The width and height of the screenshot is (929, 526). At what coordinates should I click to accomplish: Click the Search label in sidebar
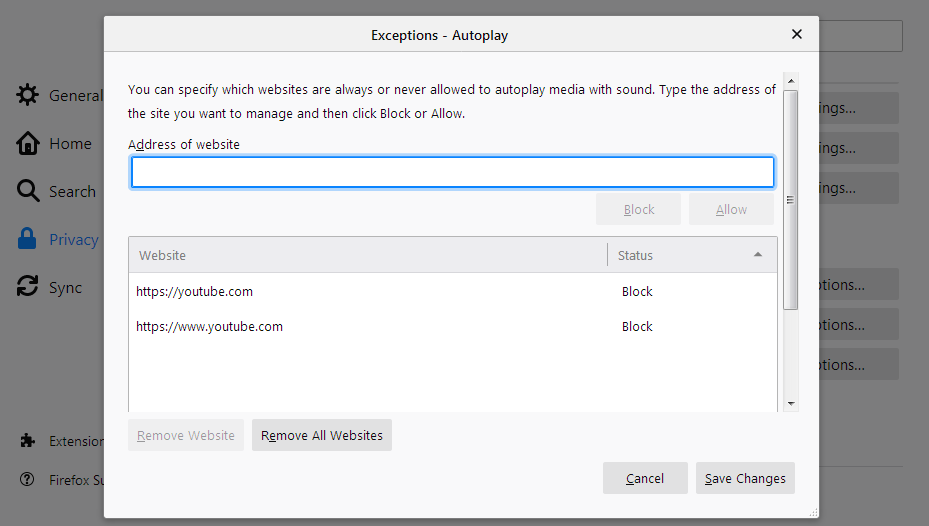click(72, 191)
